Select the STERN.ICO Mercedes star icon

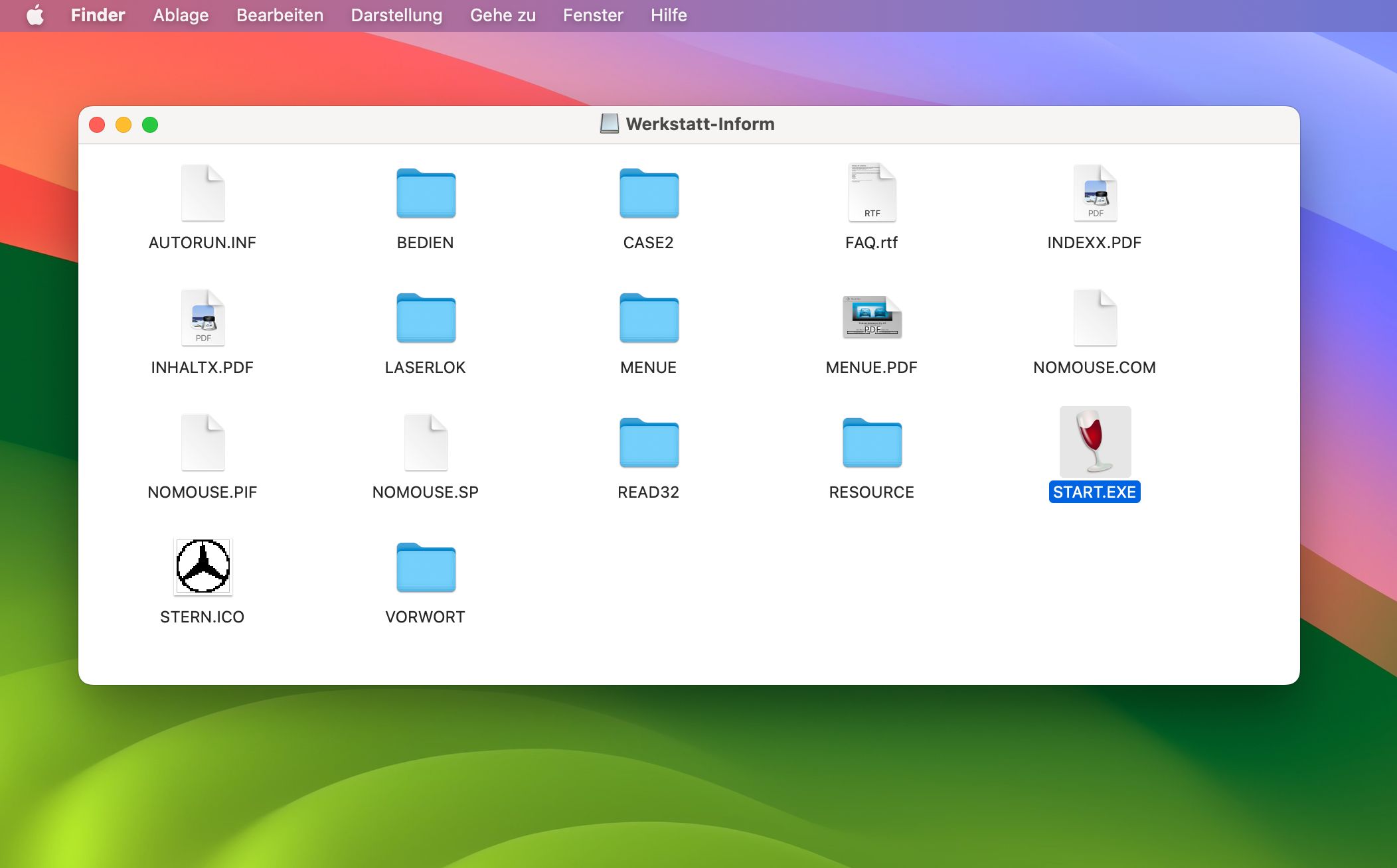(x=203, y=566)
